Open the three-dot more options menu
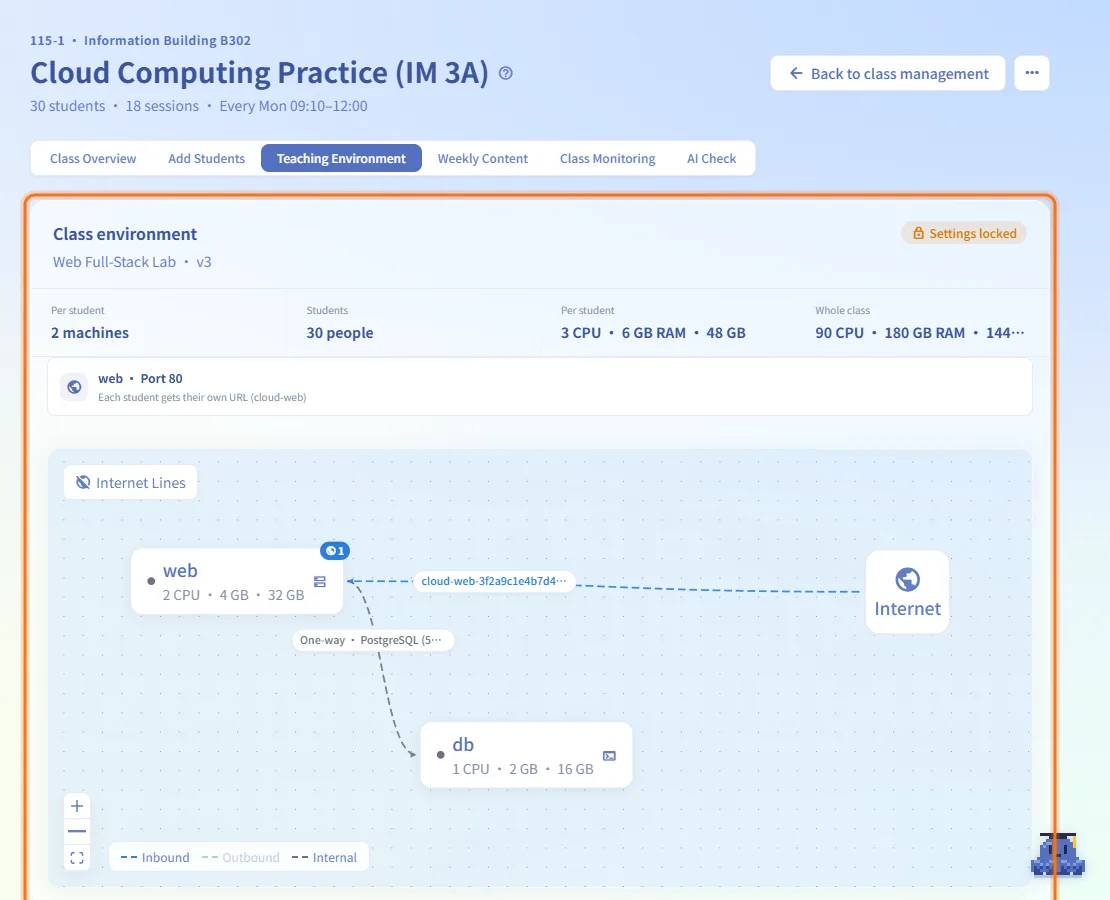The width and height of the screenshot is (1110, 900). (1031, 73)
